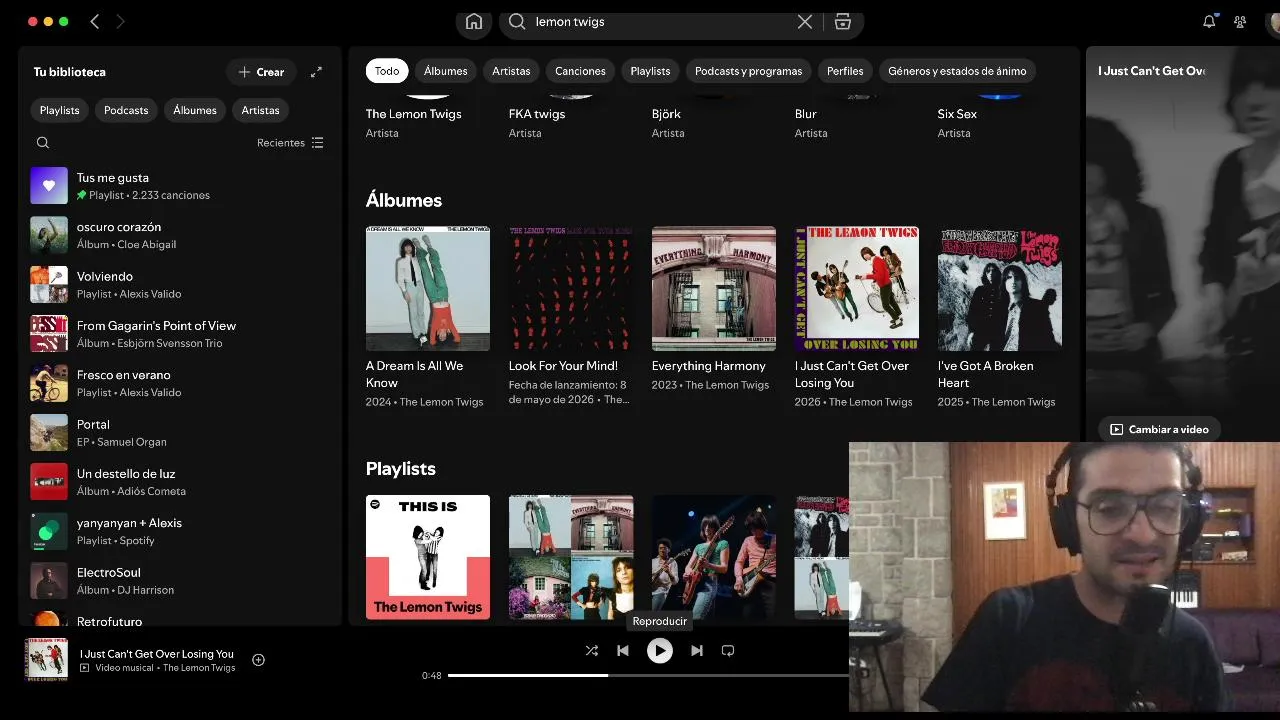Filter library by Podcasts chip
Image resolution: width=1280 pixels, height=720 pixels.
[126, 110]
